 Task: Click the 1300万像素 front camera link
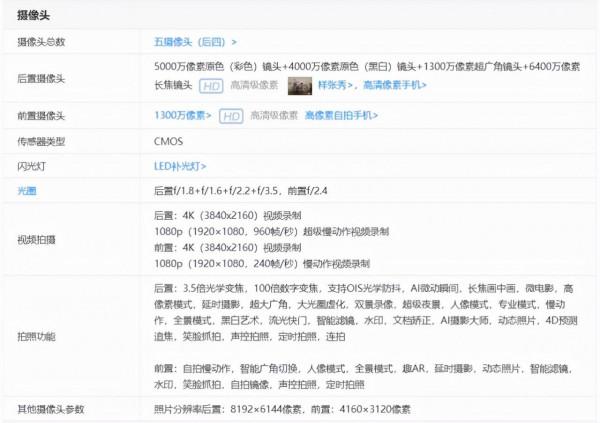[x=182, y=116]
